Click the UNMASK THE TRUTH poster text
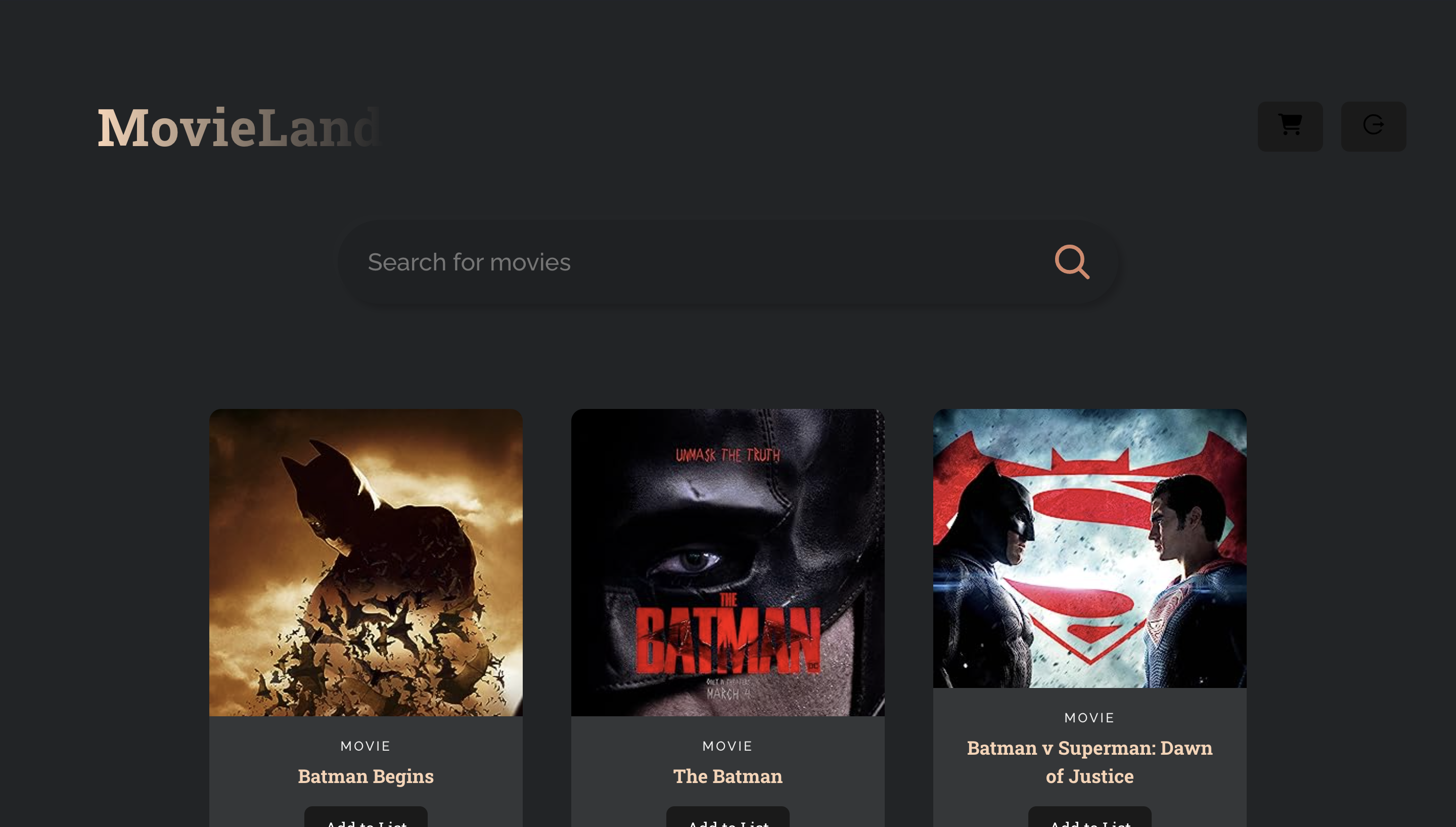The image size is (1456, 827). click(x=727, y=455)
